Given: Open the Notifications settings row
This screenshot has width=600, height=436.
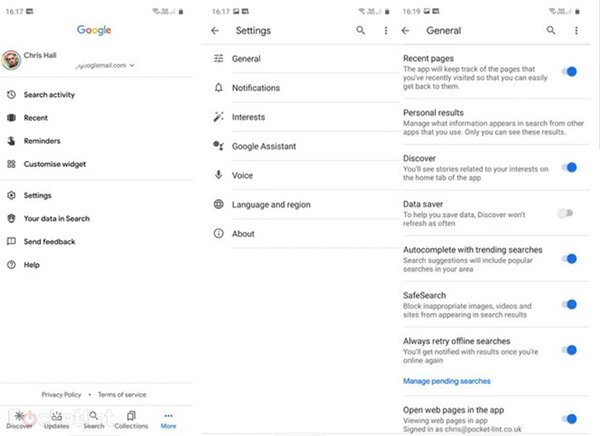Looking at the screenshot, I should 300,88.
